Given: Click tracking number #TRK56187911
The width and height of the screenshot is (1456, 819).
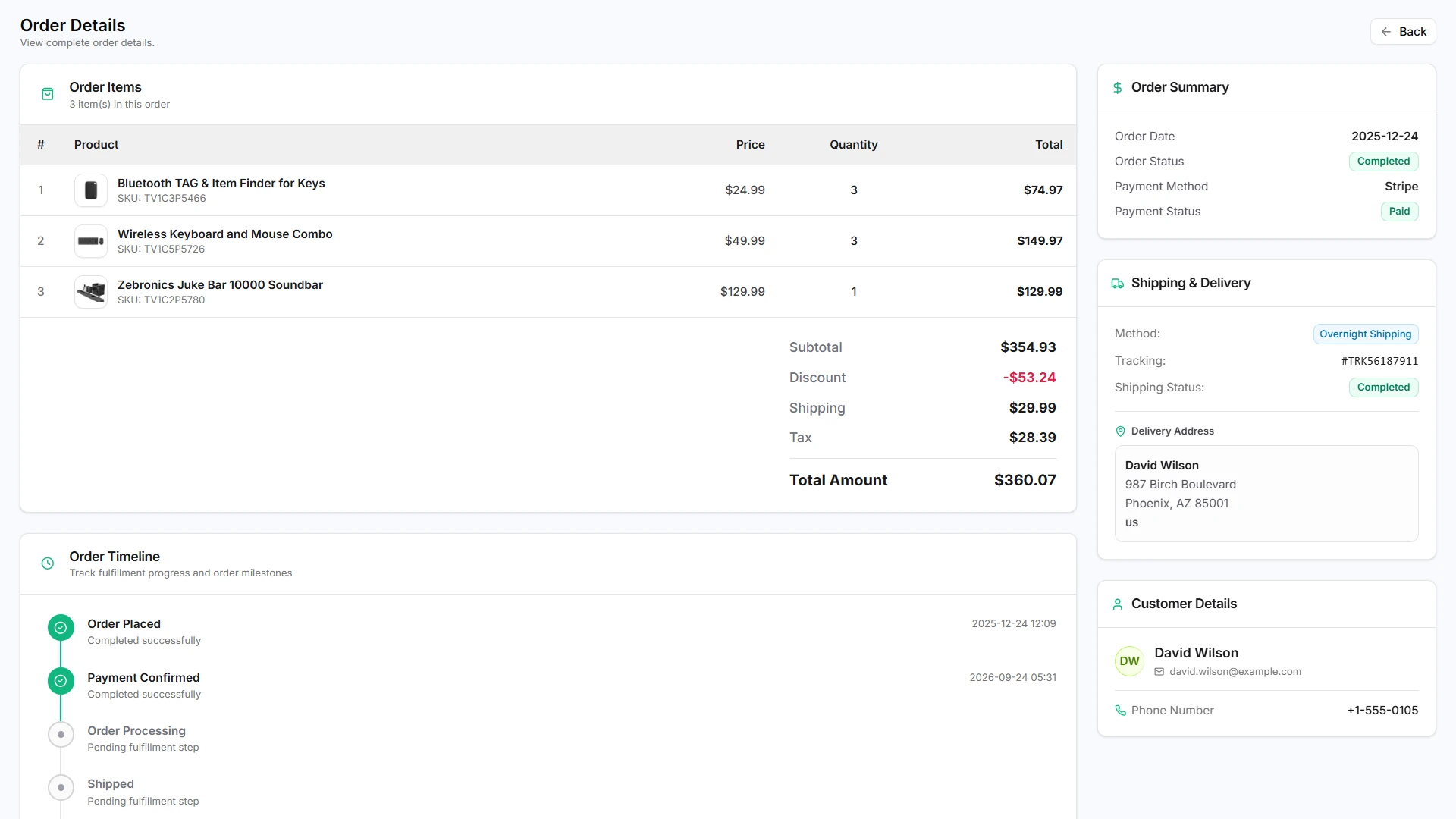Looking at the screenshot, I should 1379,361.
